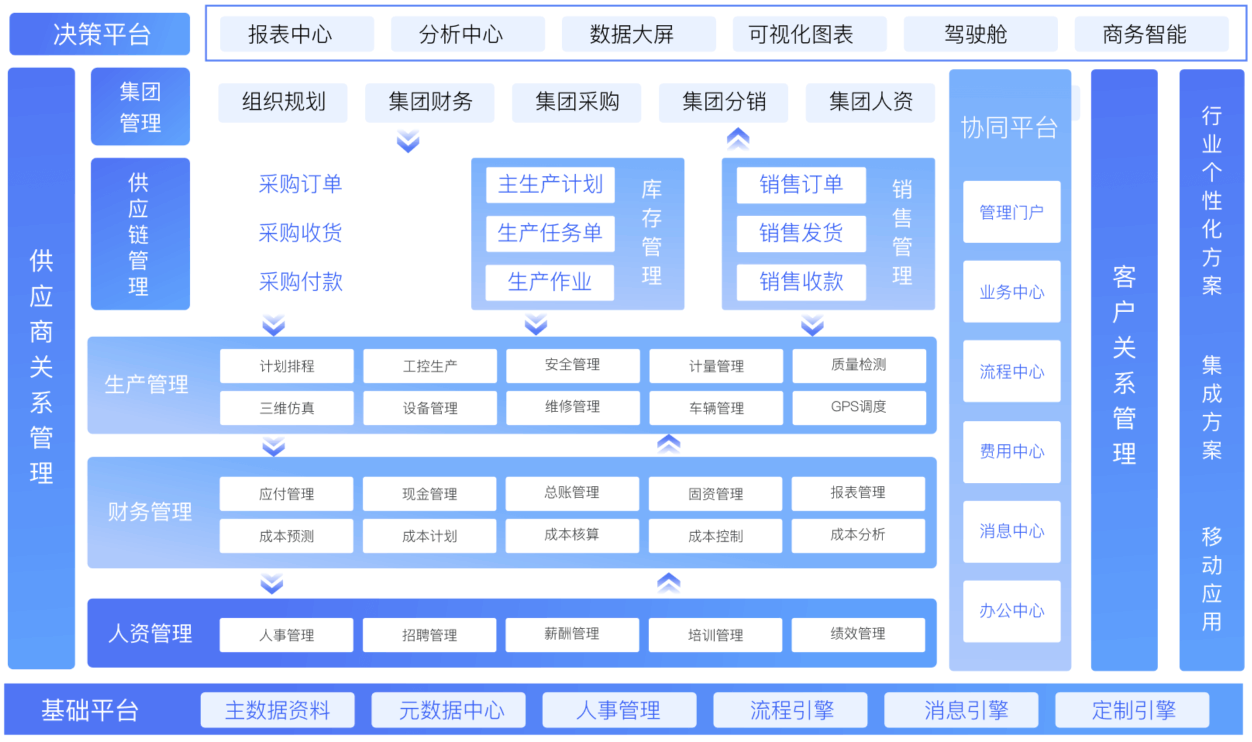The height and width of the screenshot is (742, 1252).
Task: Click 总账管理
Action: click(x=573, y=493)
